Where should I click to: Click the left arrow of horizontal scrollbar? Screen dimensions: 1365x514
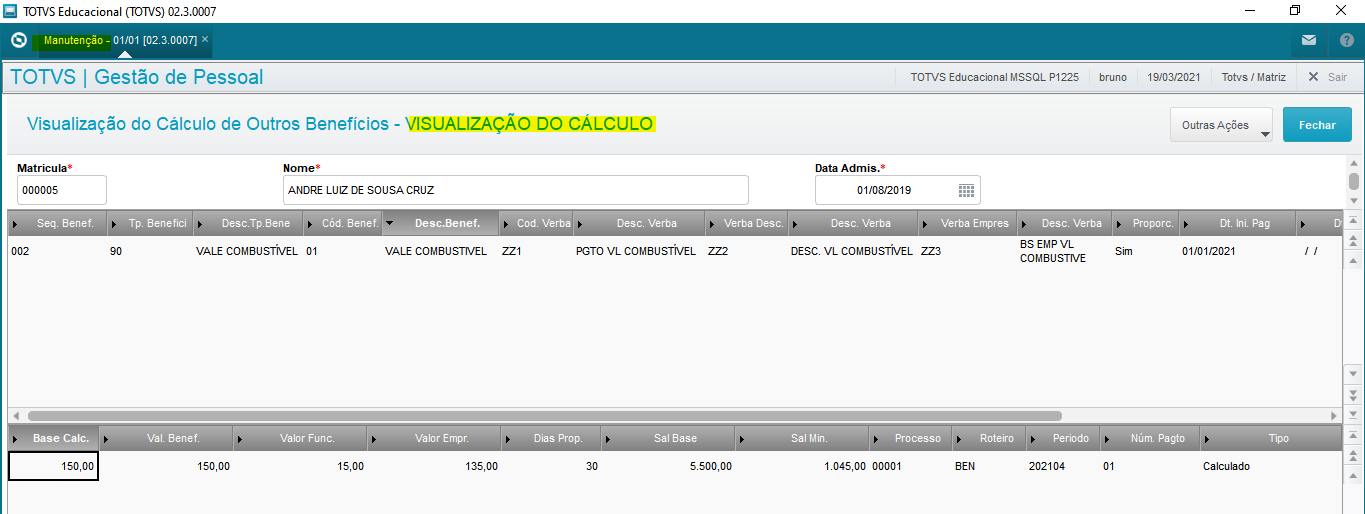[x=15, y=415]
